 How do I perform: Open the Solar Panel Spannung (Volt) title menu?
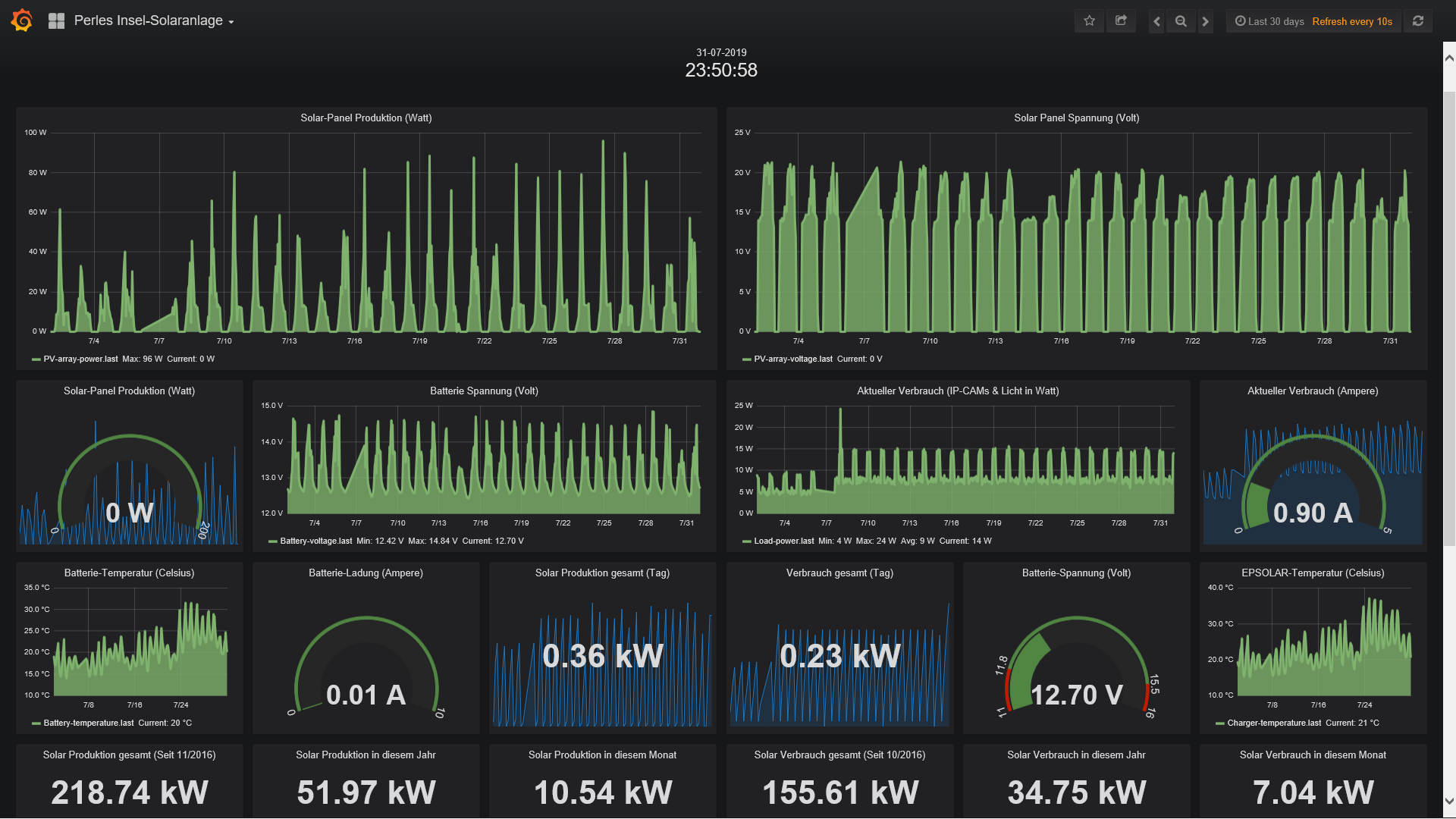[1076, 118]
